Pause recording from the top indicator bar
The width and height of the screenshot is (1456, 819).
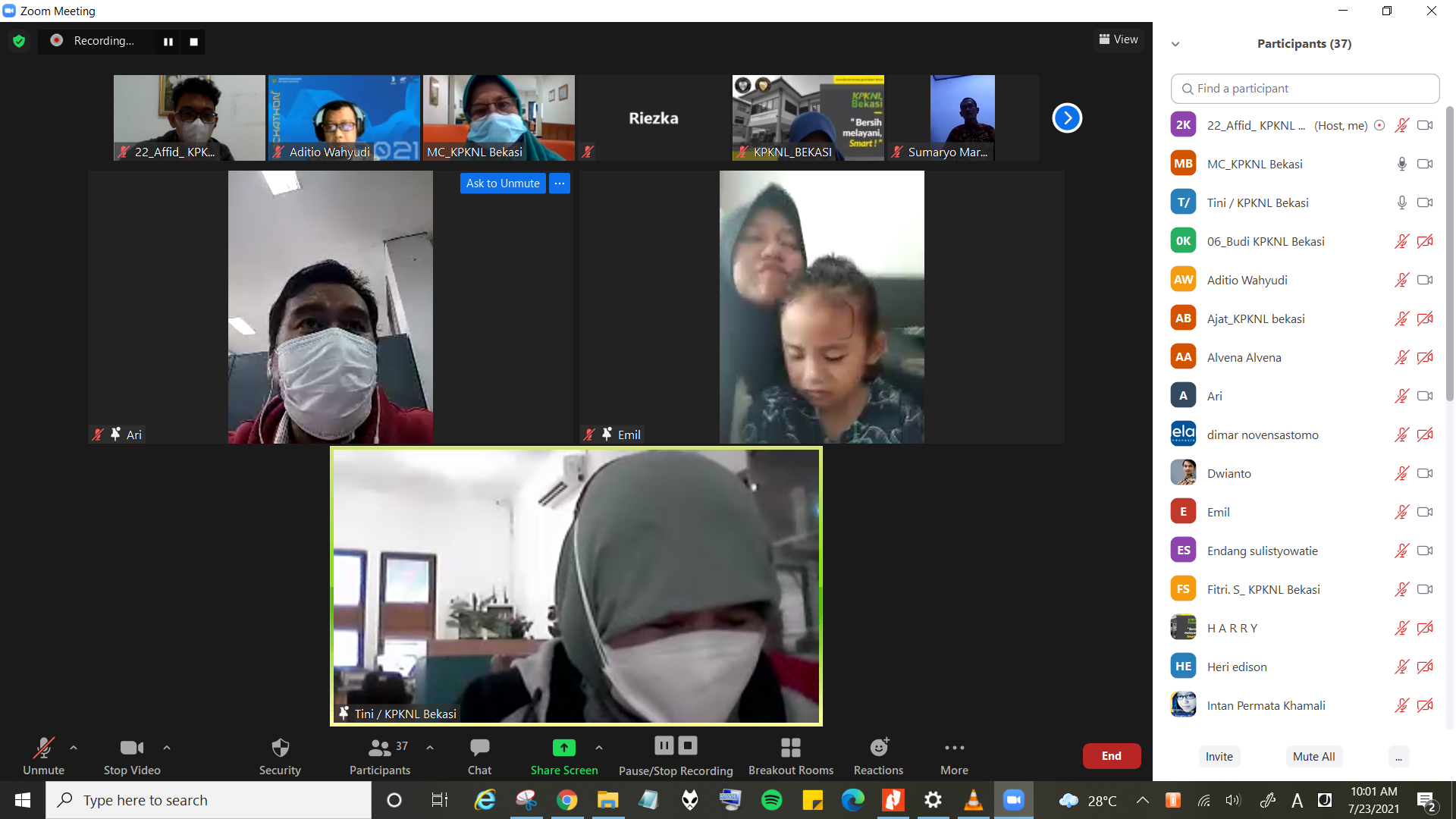pyautogui.click(x=168, y=42)
